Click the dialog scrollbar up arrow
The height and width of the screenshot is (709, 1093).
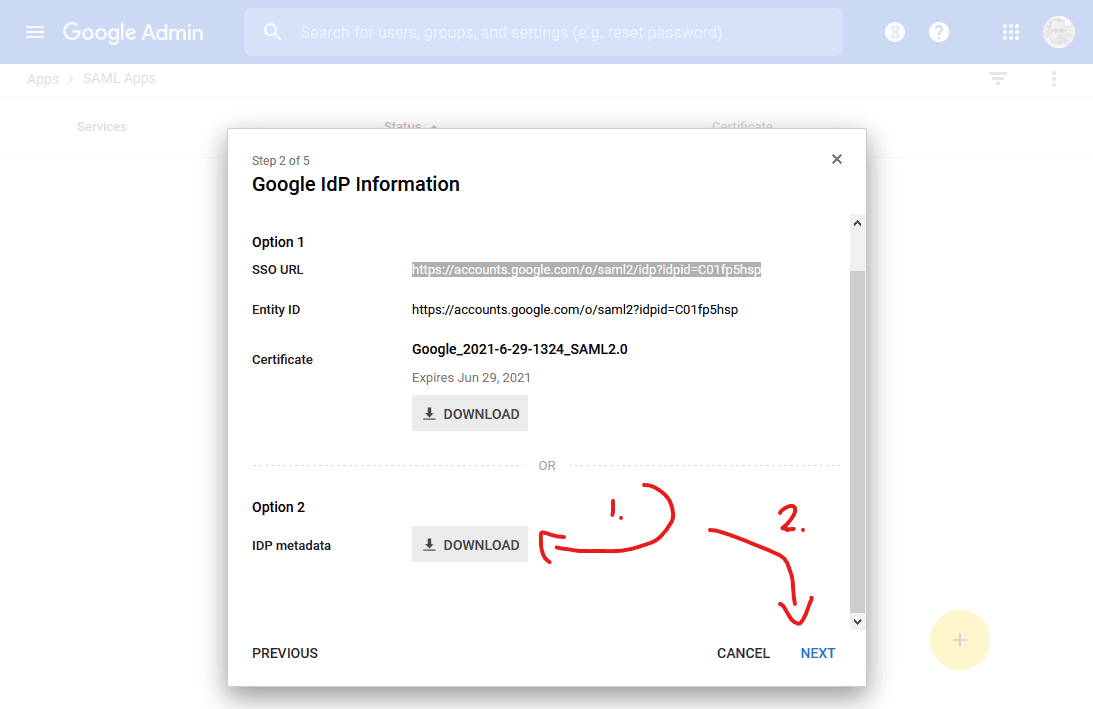pyautogui.click(x=857, y=224)
